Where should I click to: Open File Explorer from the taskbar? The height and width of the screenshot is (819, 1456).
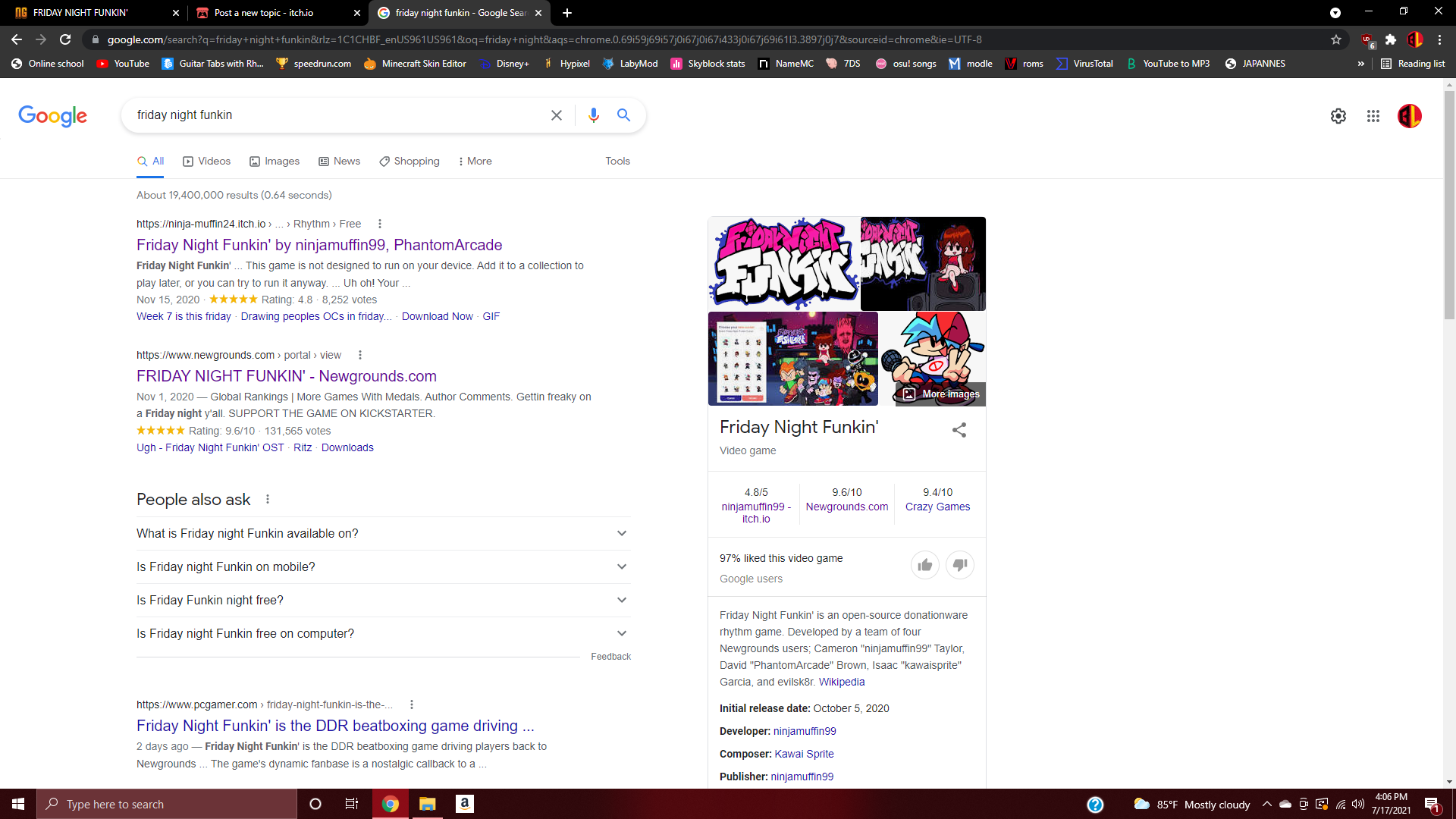point(428,804)
